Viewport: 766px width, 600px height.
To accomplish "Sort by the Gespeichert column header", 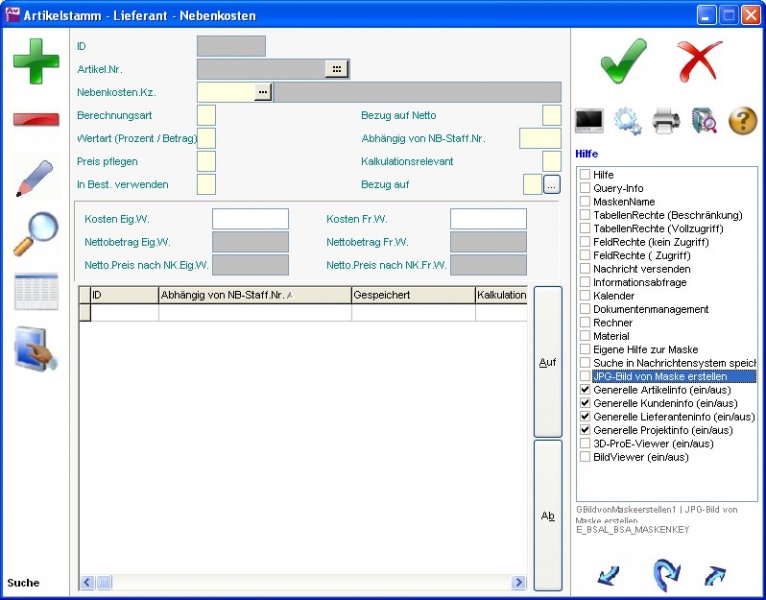I will pos(412,295).
